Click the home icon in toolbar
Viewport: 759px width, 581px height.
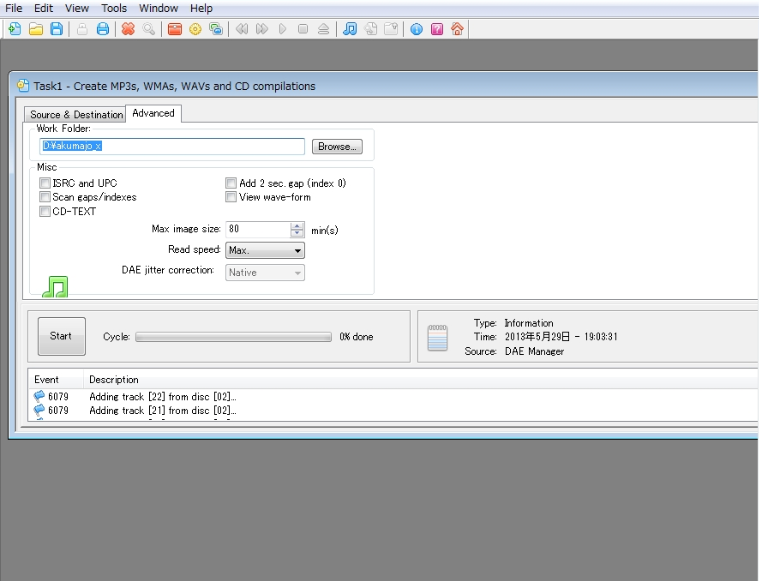coord(457,29)
